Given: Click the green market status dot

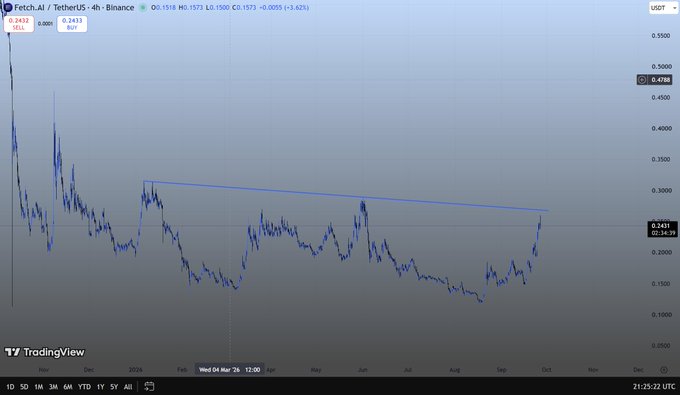Looking at the screenshot, I should [143, 7].
